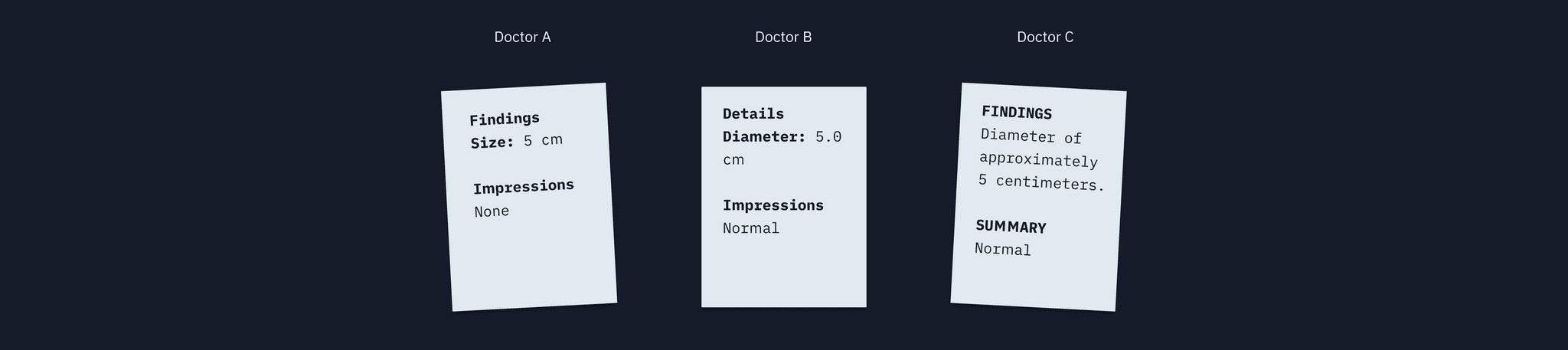Click the FINDINGS heading on Doctor C's card
Viewport: 1568px width, 350px height.
pos(1017,113)
